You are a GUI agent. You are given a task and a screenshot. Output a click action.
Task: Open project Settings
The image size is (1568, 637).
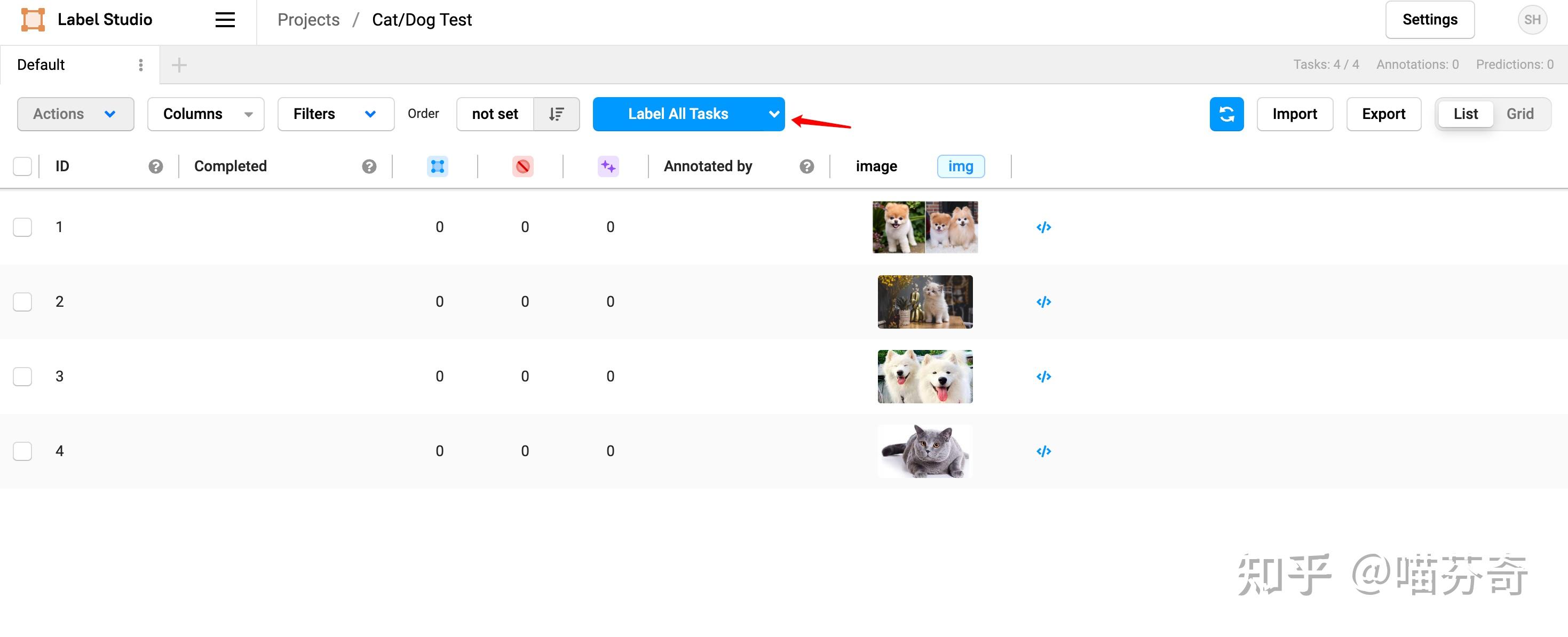[x=1429, y=19]
